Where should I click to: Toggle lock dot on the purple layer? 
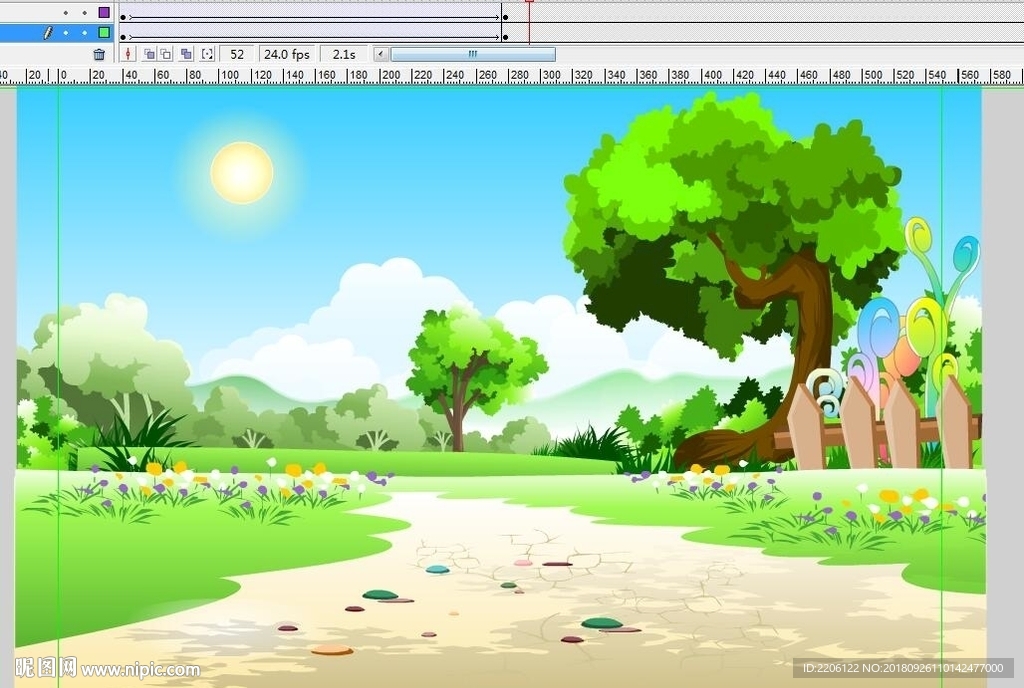(x=84, y=12)
